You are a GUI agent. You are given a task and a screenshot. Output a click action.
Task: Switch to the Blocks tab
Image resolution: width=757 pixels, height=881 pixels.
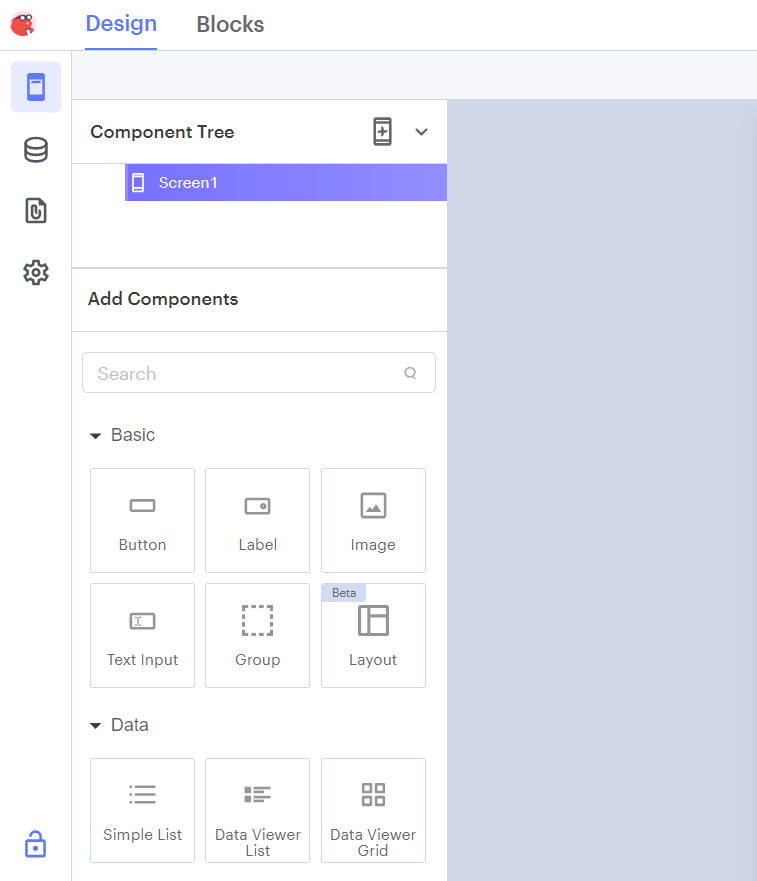point(230,24)
